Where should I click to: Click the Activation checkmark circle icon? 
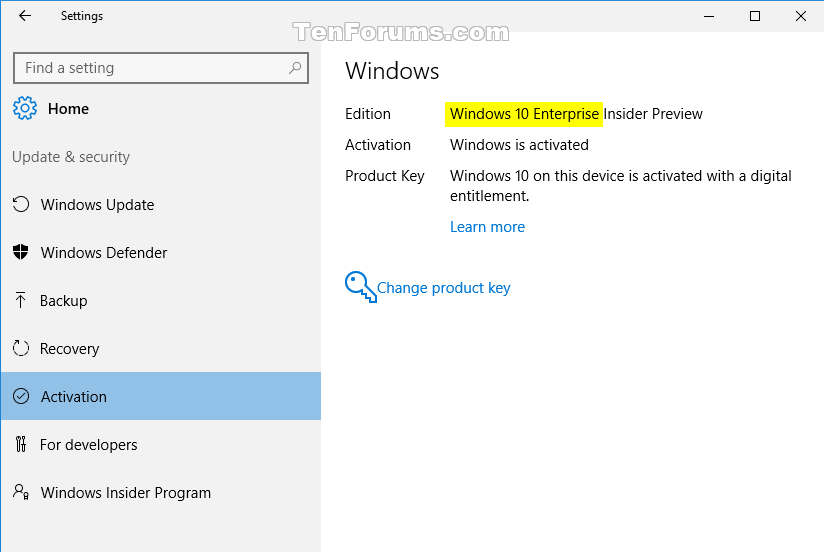coord(21,396)
